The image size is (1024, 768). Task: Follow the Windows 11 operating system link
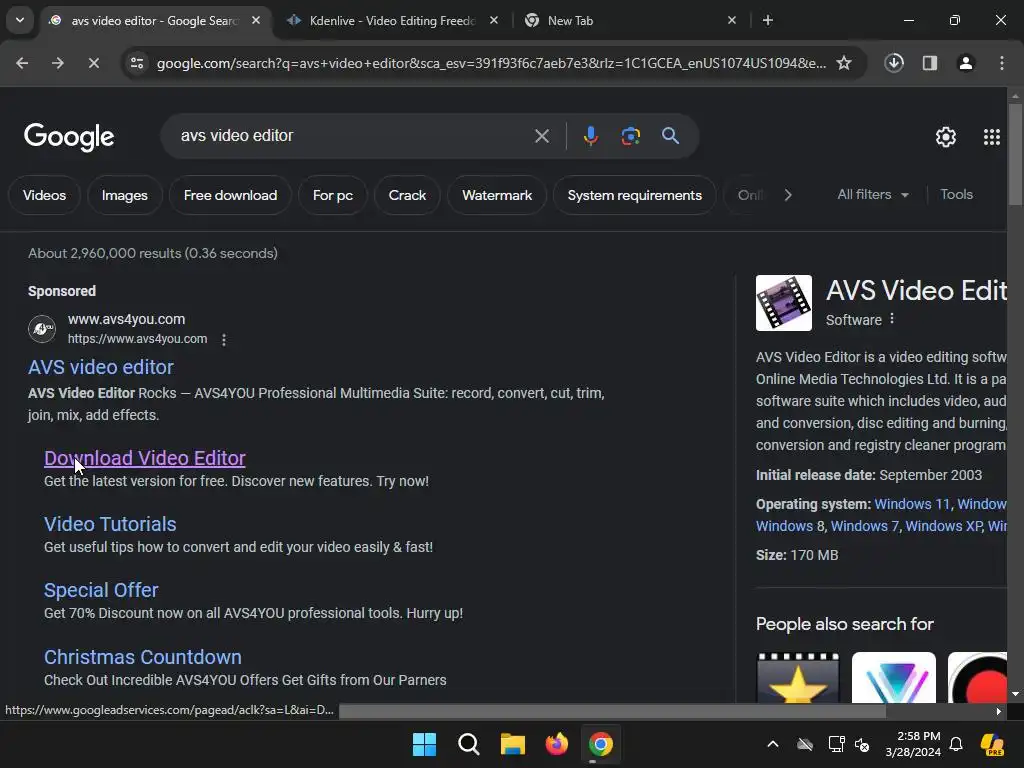912,504
